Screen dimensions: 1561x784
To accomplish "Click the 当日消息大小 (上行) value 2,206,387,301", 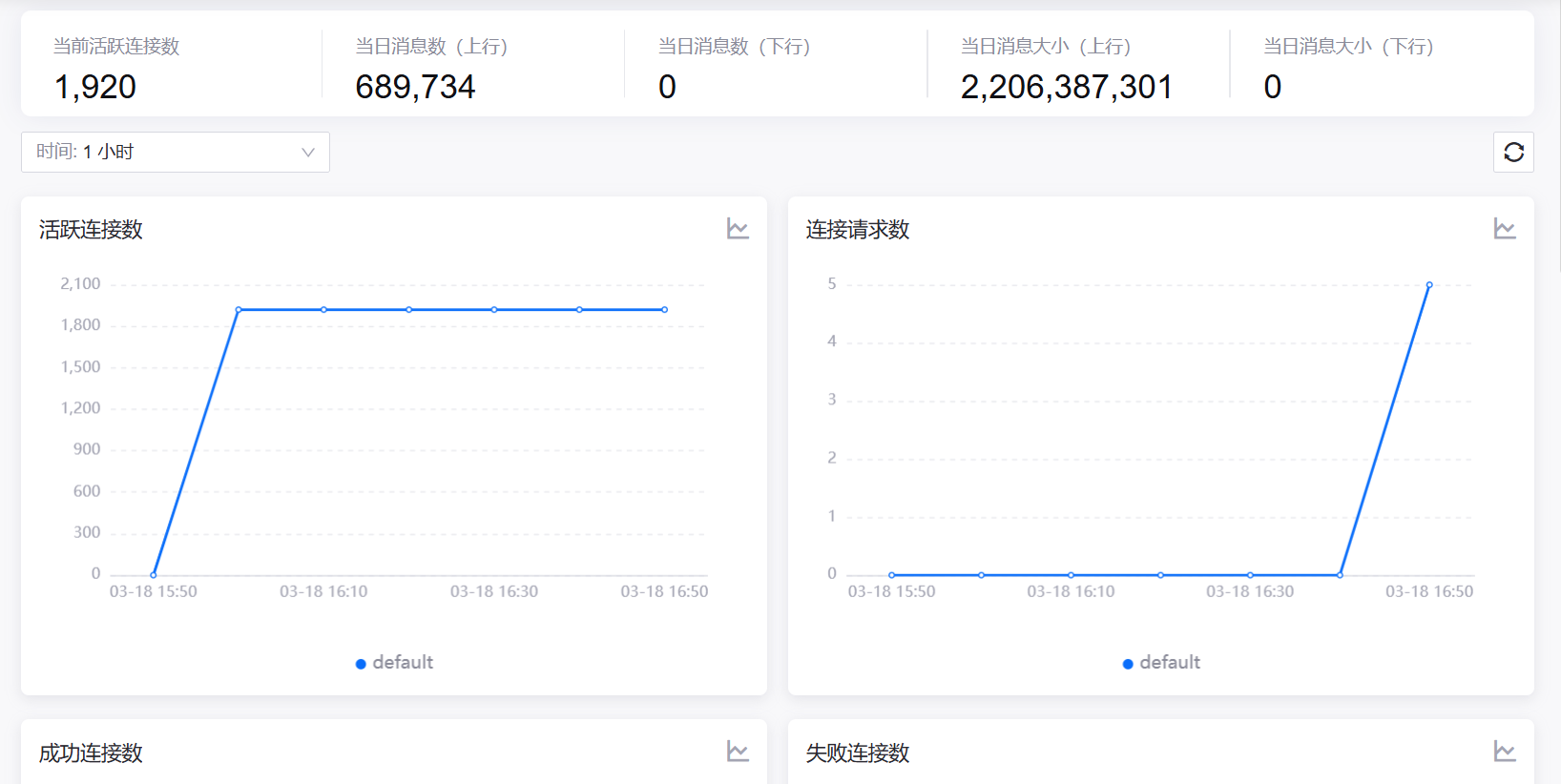I will click(1066, 87).
